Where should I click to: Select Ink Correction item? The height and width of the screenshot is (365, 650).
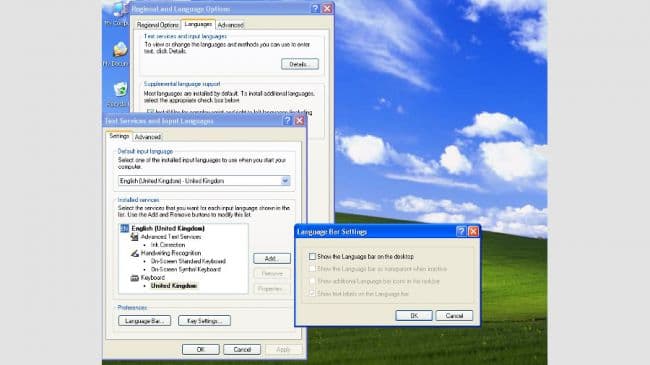point(168,245)
